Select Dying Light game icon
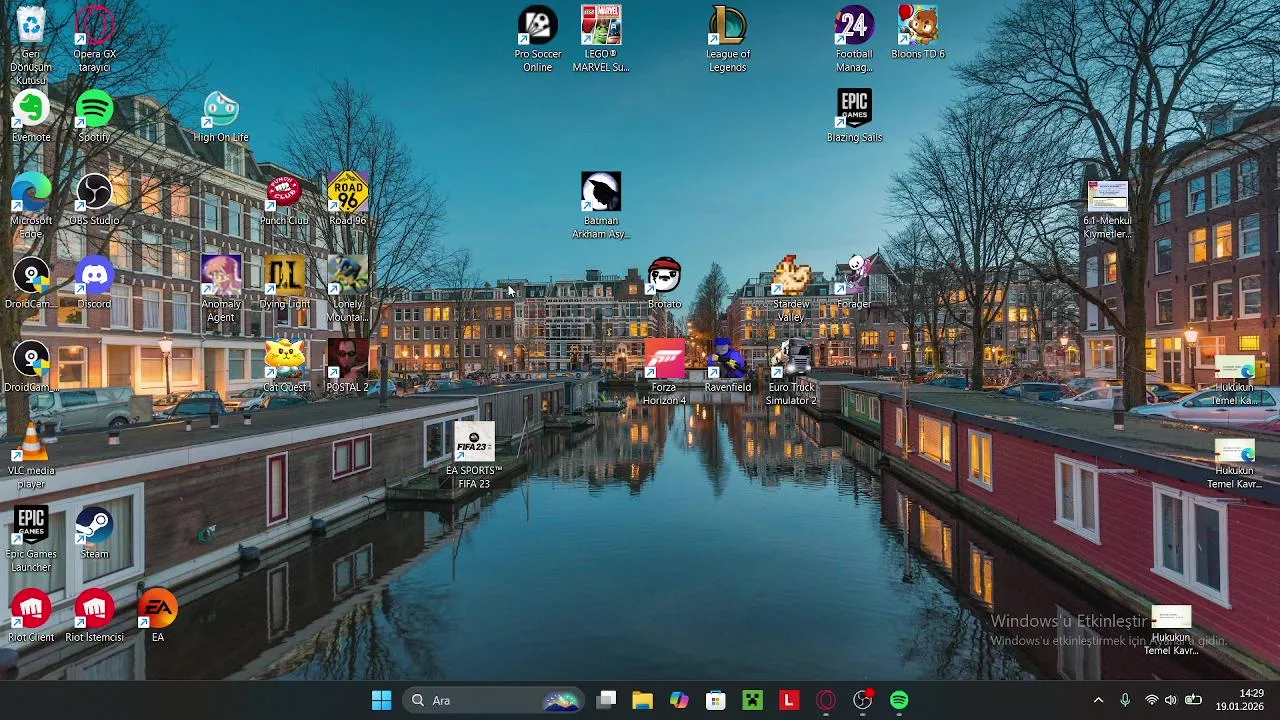This screenshot has height=720, width=1280. (284, 282)
